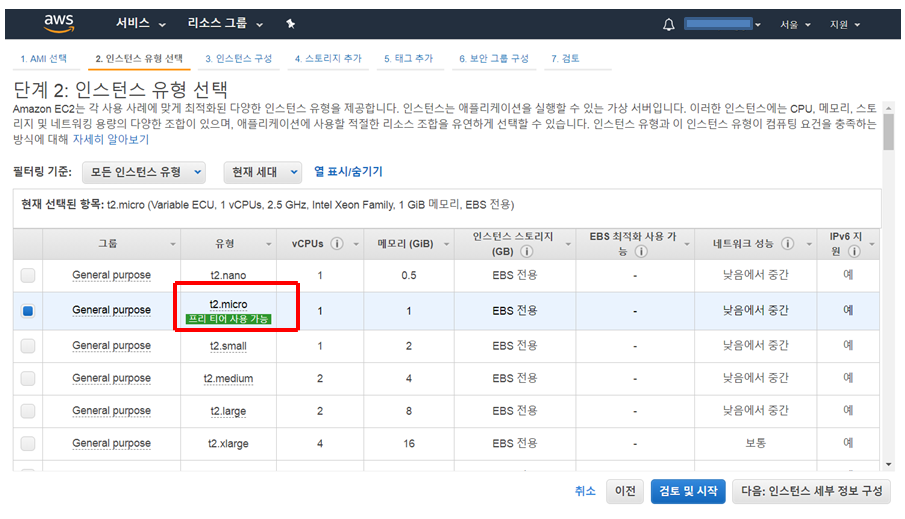
Task: Click the t2.xlarge type cell
Action: [x=228, y=443]
